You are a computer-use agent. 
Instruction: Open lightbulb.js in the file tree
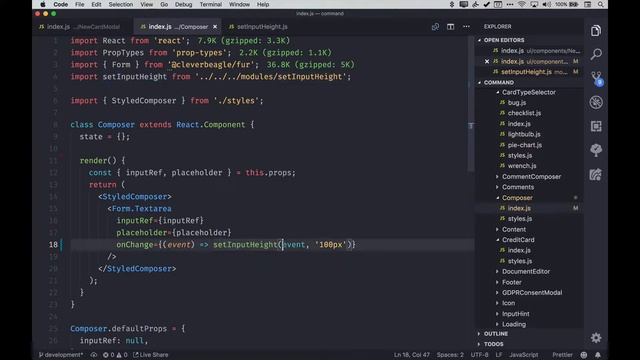[x=524, y=134]
